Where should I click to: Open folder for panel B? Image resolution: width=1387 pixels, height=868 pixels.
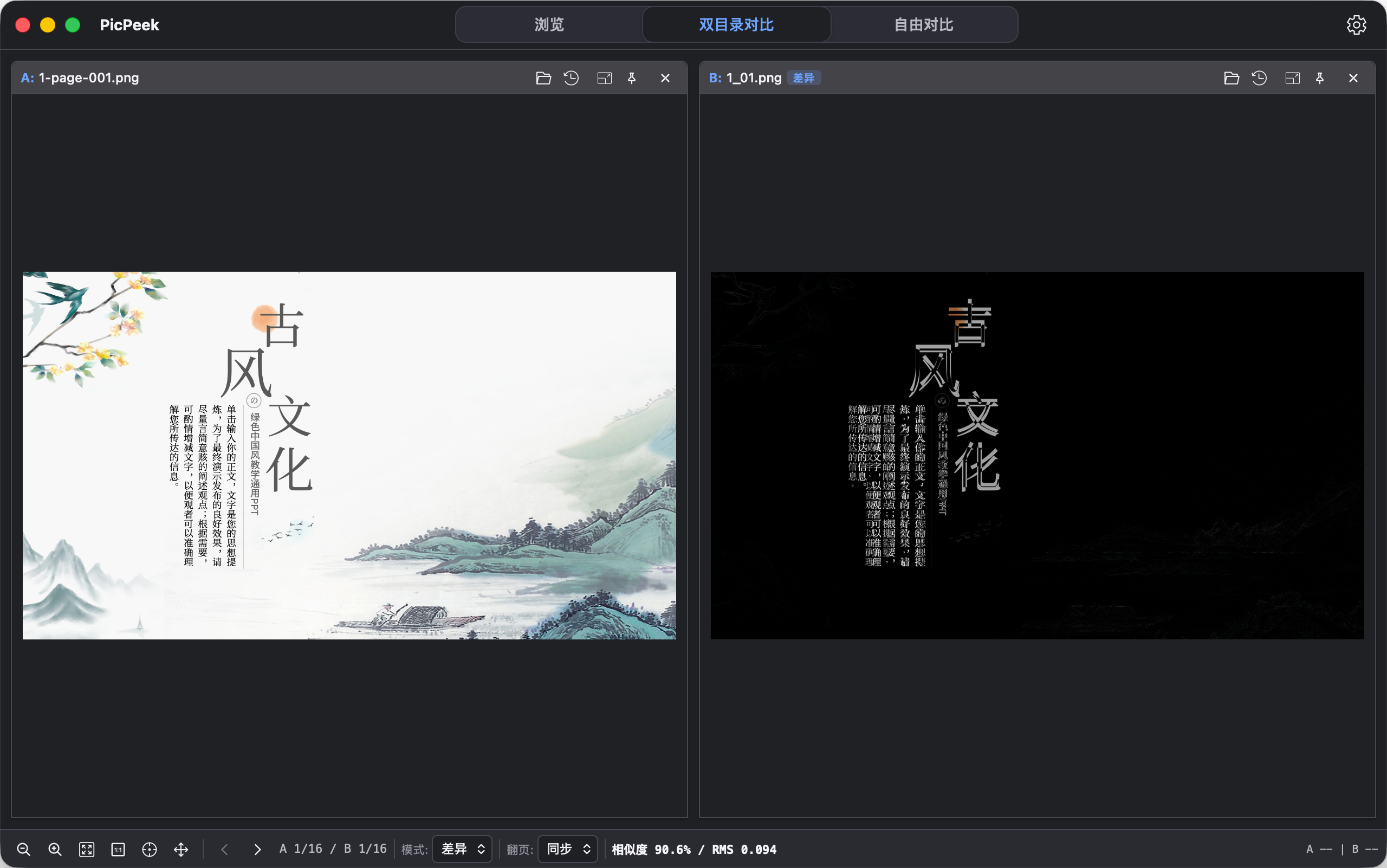point(1232,78)
